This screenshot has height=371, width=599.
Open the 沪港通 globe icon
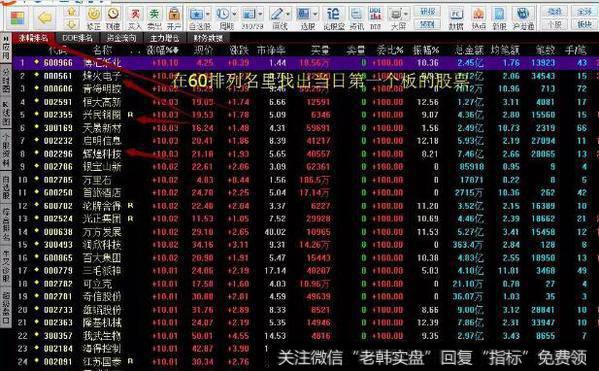pos(523,18)
